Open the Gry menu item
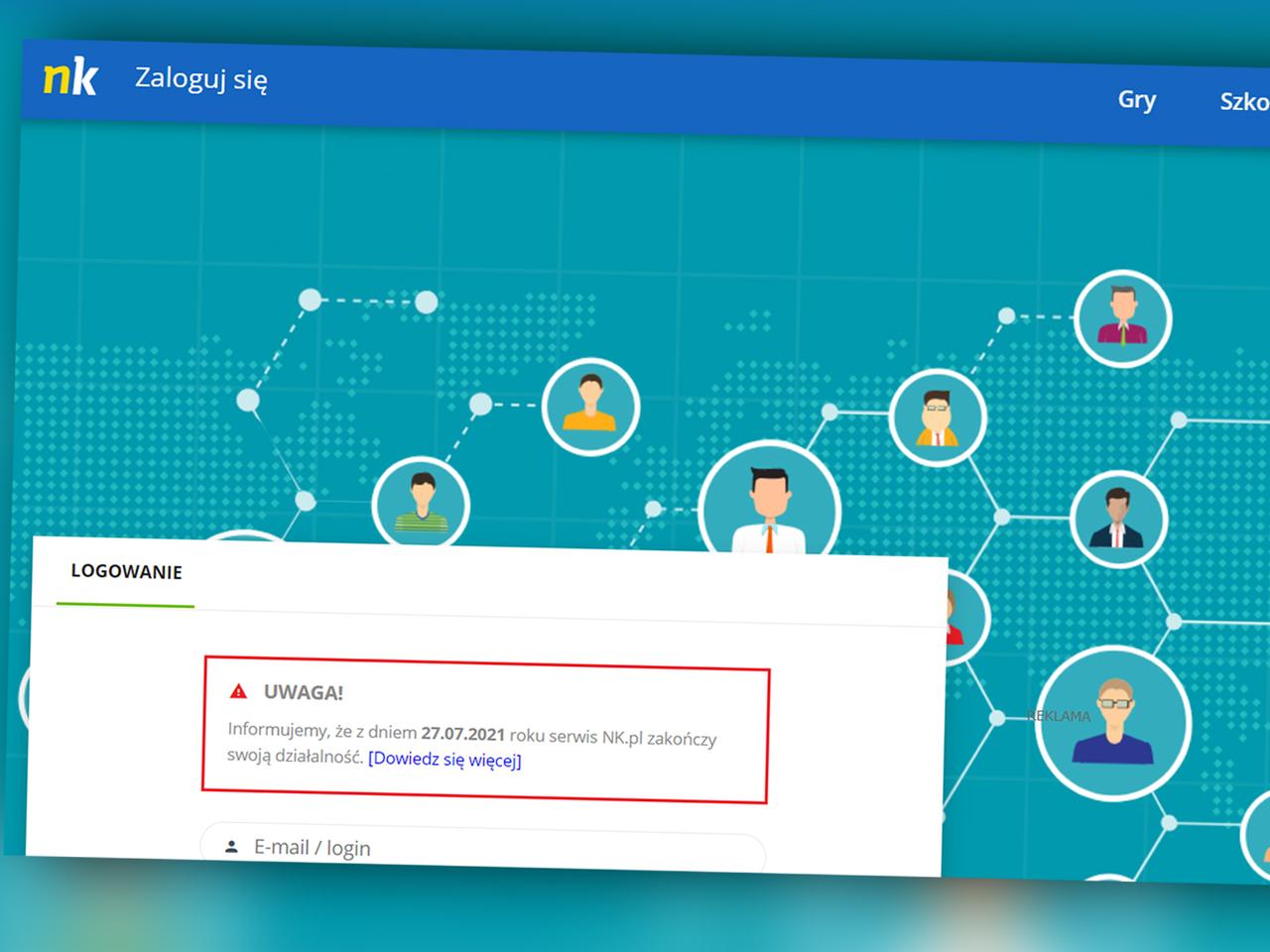 [x=1137, y=99]
